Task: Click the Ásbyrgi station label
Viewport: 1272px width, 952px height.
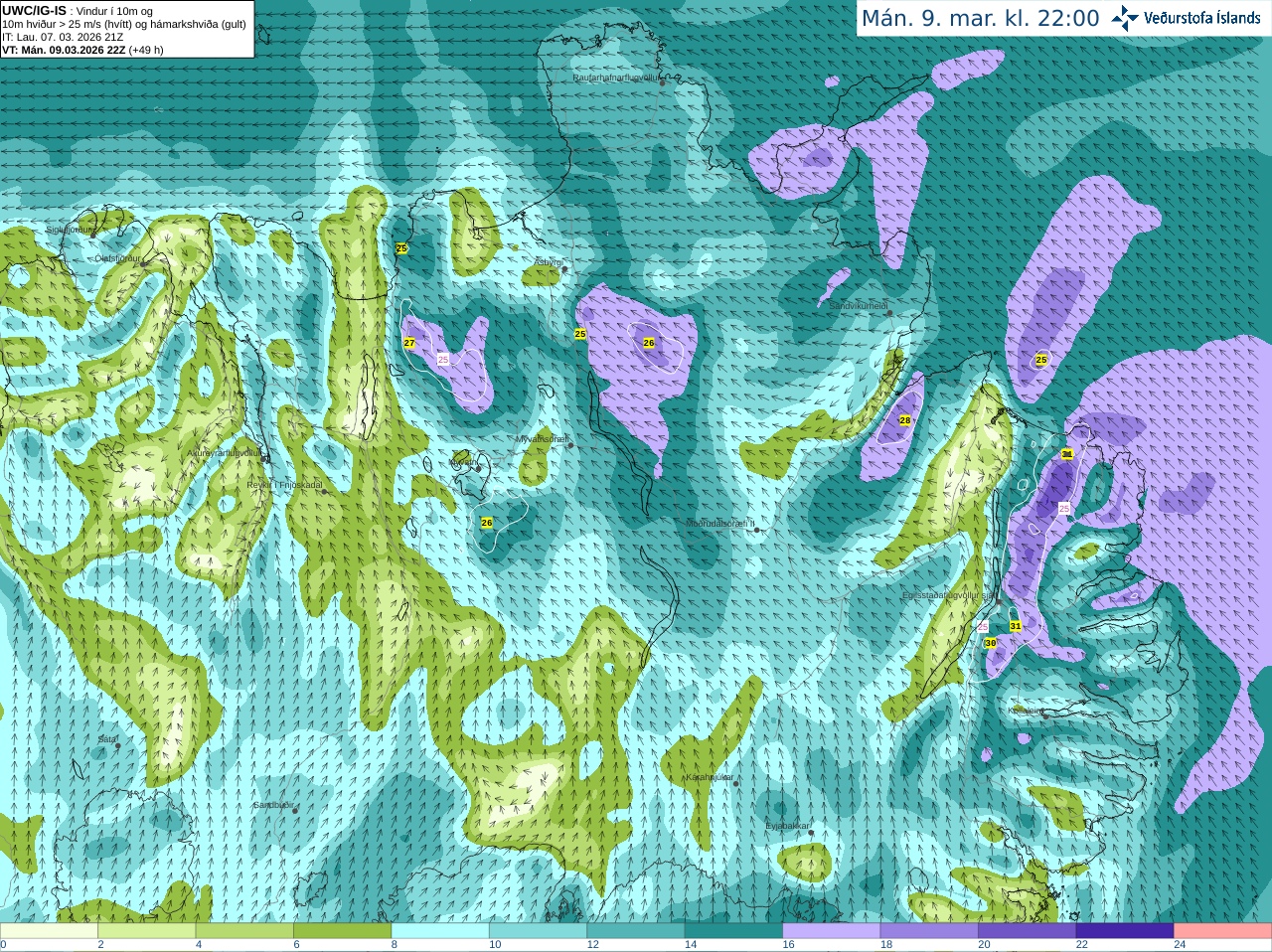Action: point(549,262)
